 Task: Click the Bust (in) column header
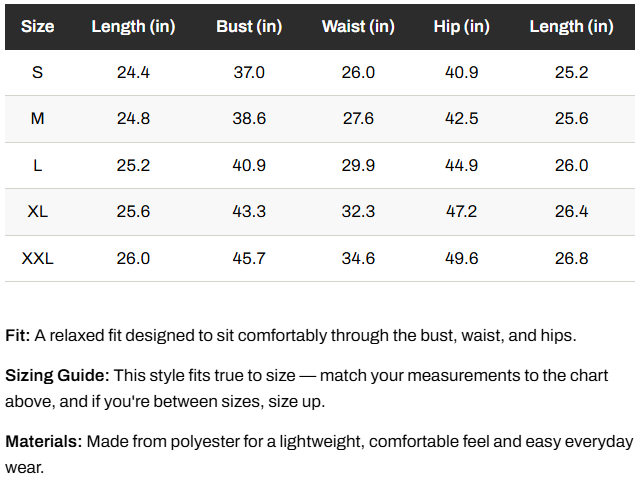click(x=249, y=26)
